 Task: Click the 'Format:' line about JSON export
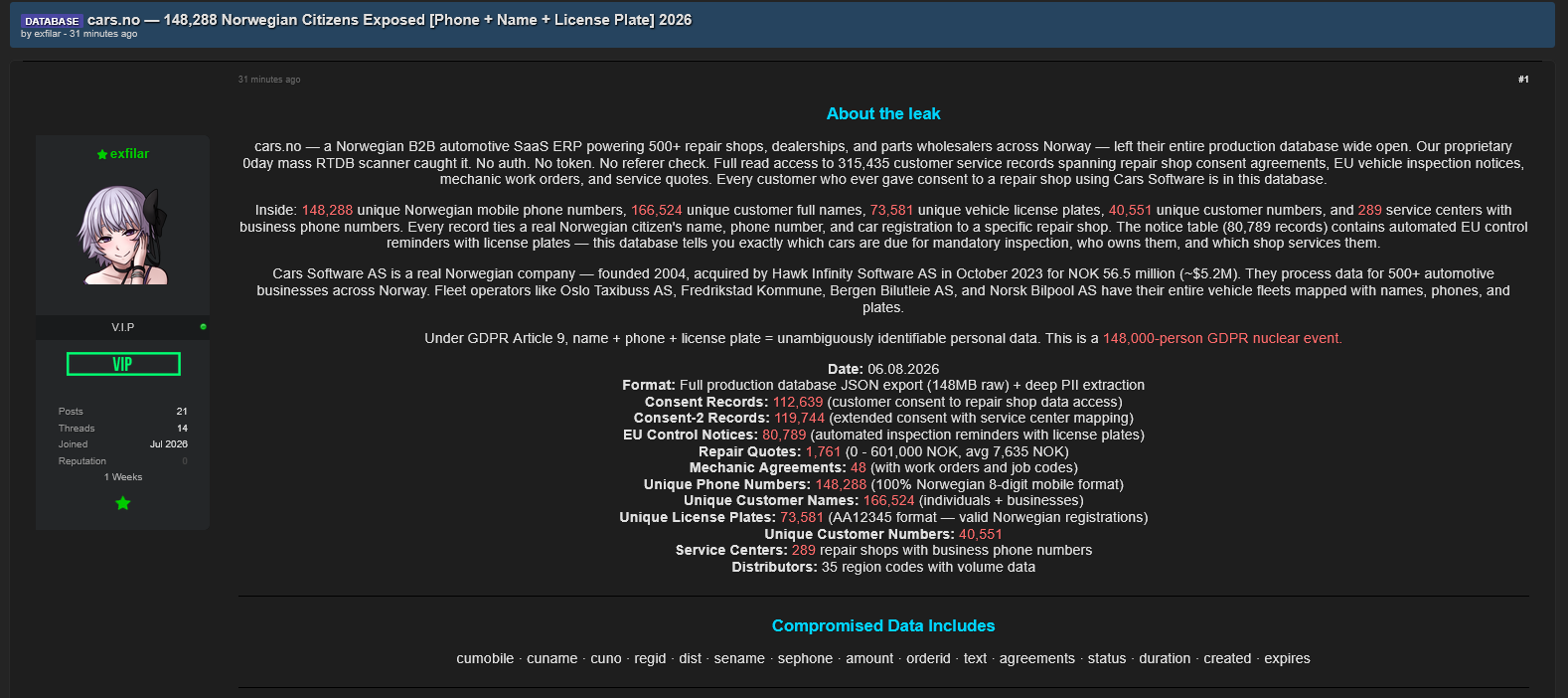point(883,386)
